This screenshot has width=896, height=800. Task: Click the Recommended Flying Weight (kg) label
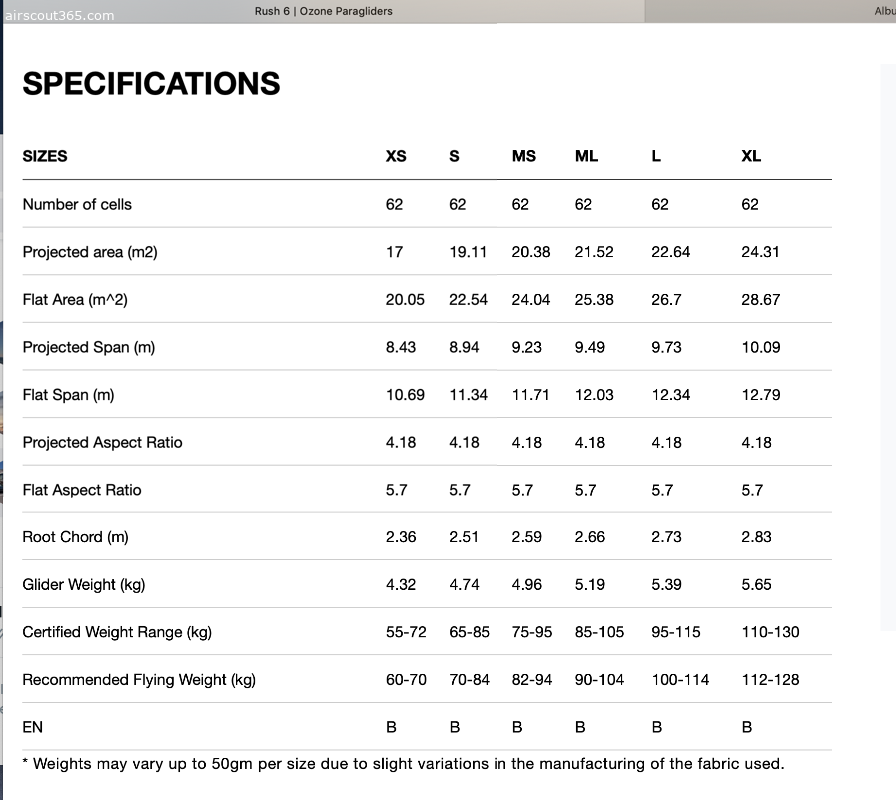(139, 679)
